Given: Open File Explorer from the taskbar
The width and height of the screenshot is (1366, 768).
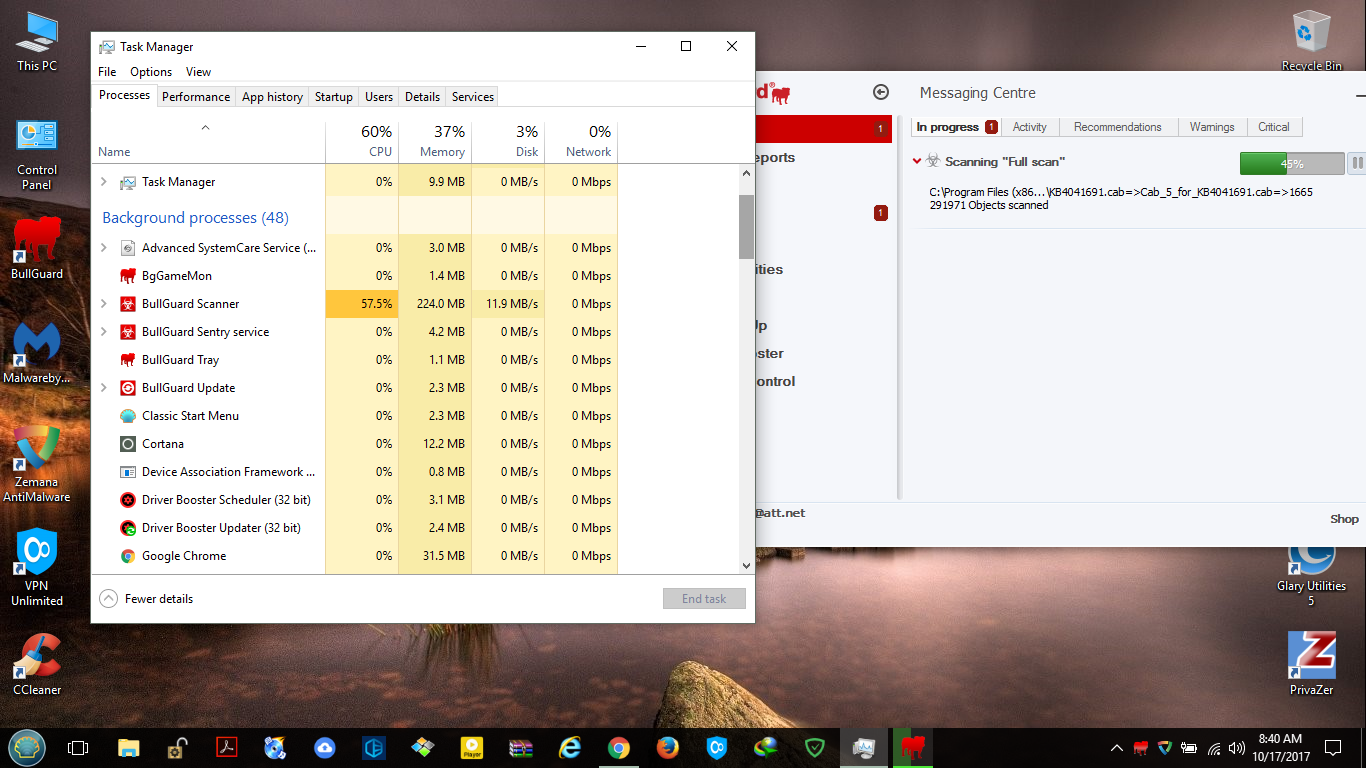Looking at the screenshot, I should point(128,747).
